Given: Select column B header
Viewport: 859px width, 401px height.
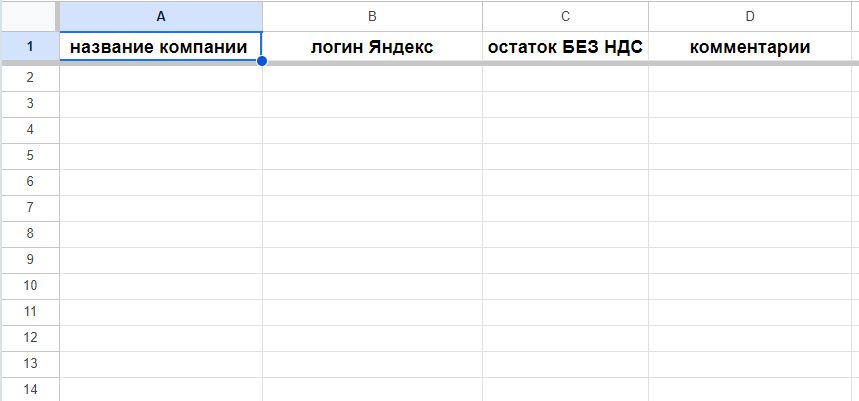Looking at the screenshot, I should (372, 16).
